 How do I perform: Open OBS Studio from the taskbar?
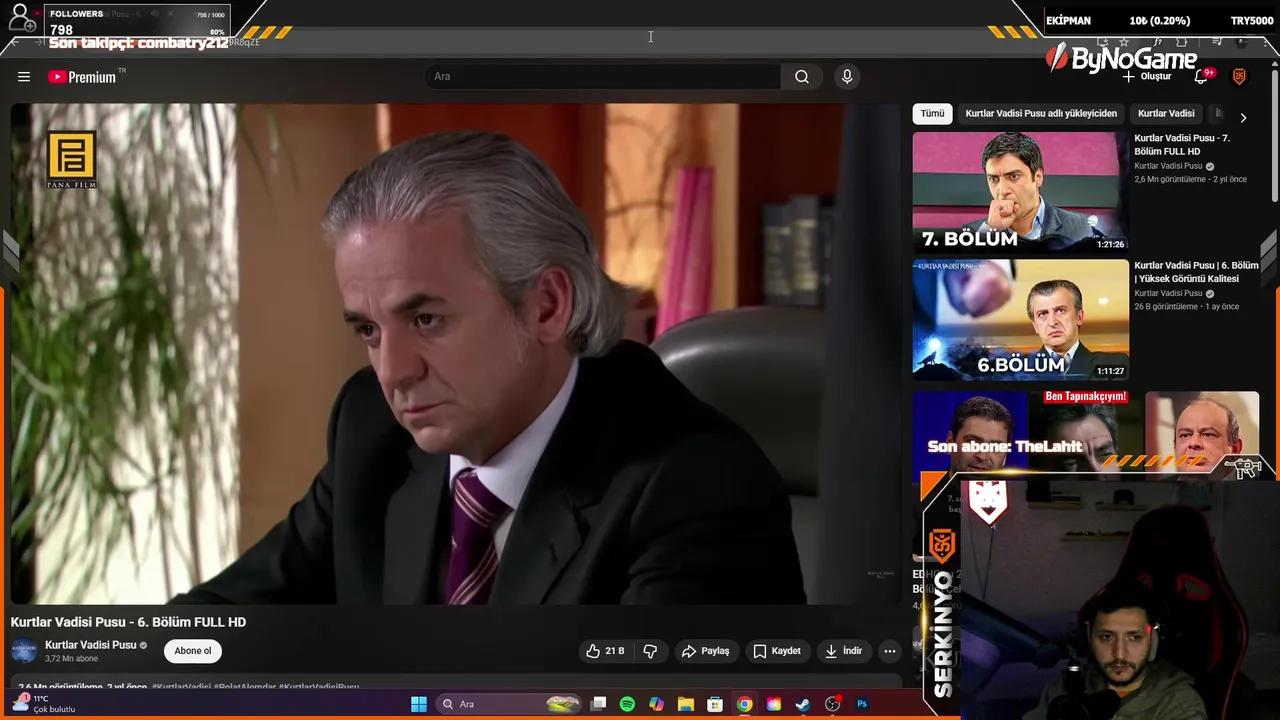tap(832, 704)
